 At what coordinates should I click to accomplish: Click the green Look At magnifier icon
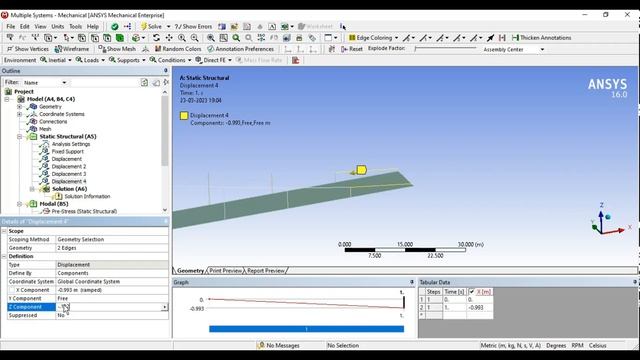[236, 38]
